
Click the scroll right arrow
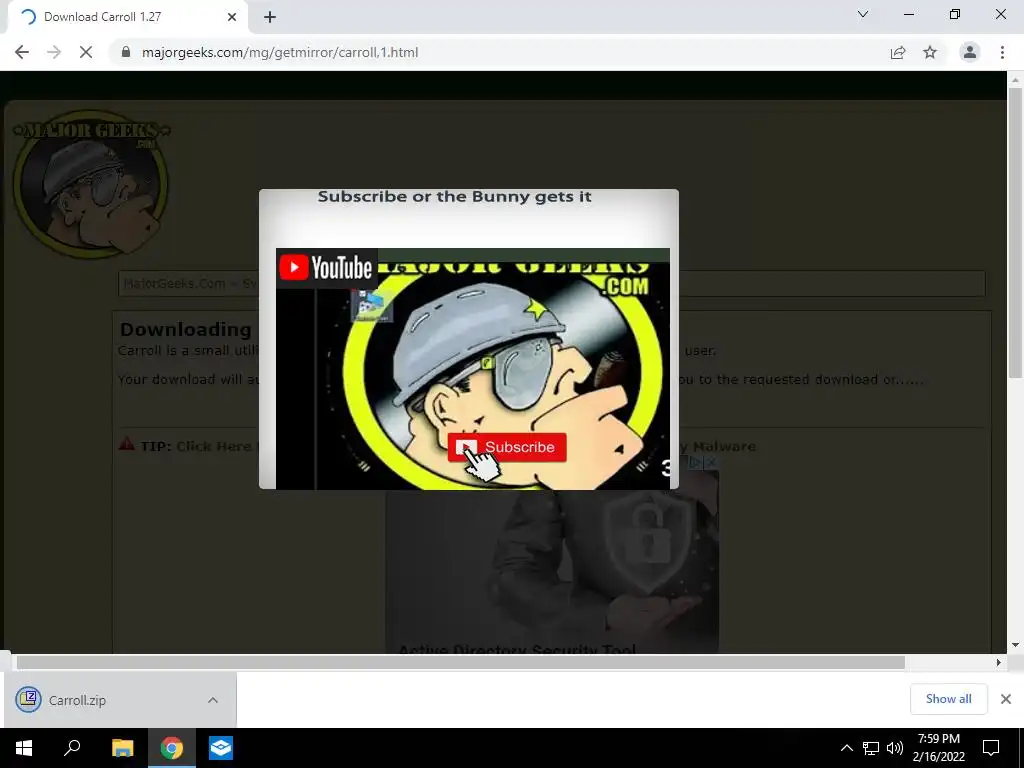tap(998, 663)
